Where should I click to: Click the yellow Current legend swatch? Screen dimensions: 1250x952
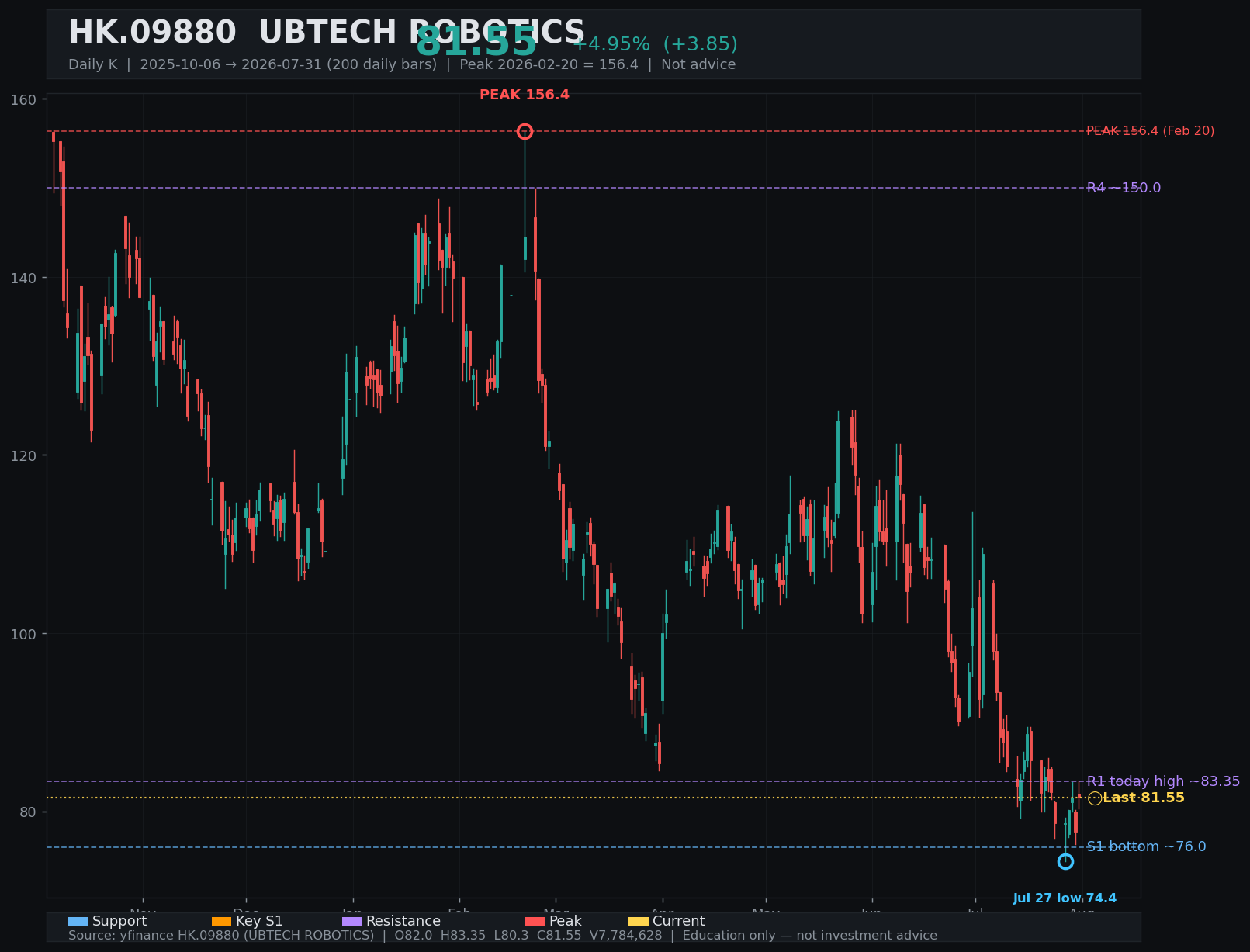tap(638, 921)
